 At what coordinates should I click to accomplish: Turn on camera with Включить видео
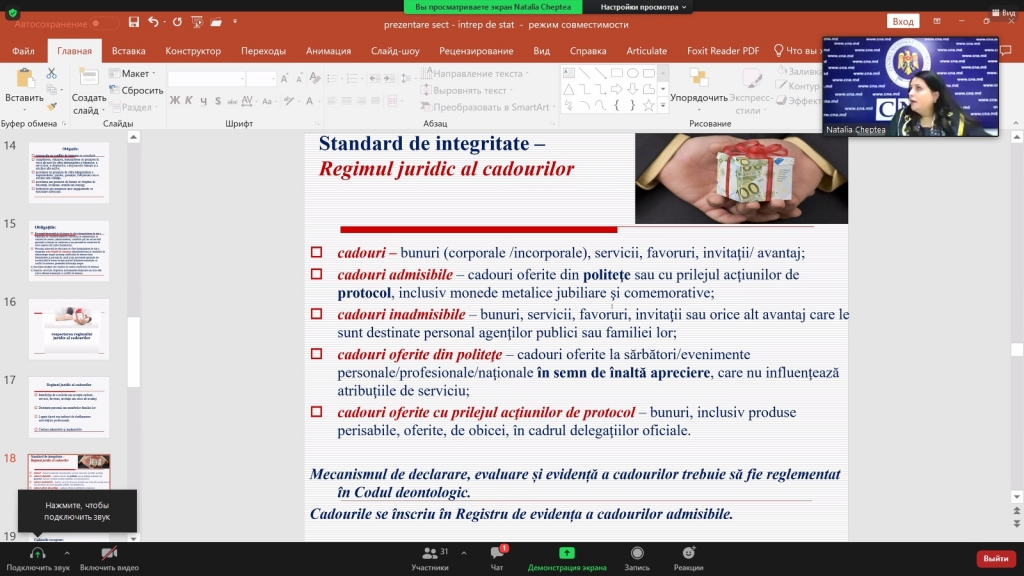109,553
